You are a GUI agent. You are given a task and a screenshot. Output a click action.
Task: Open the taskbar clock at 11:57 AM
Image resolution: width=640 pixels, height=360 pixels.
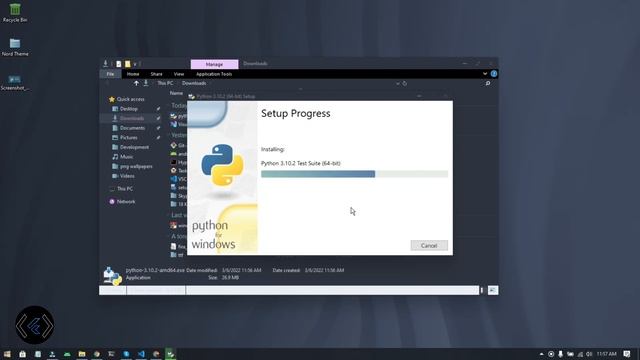pos(607,354)
